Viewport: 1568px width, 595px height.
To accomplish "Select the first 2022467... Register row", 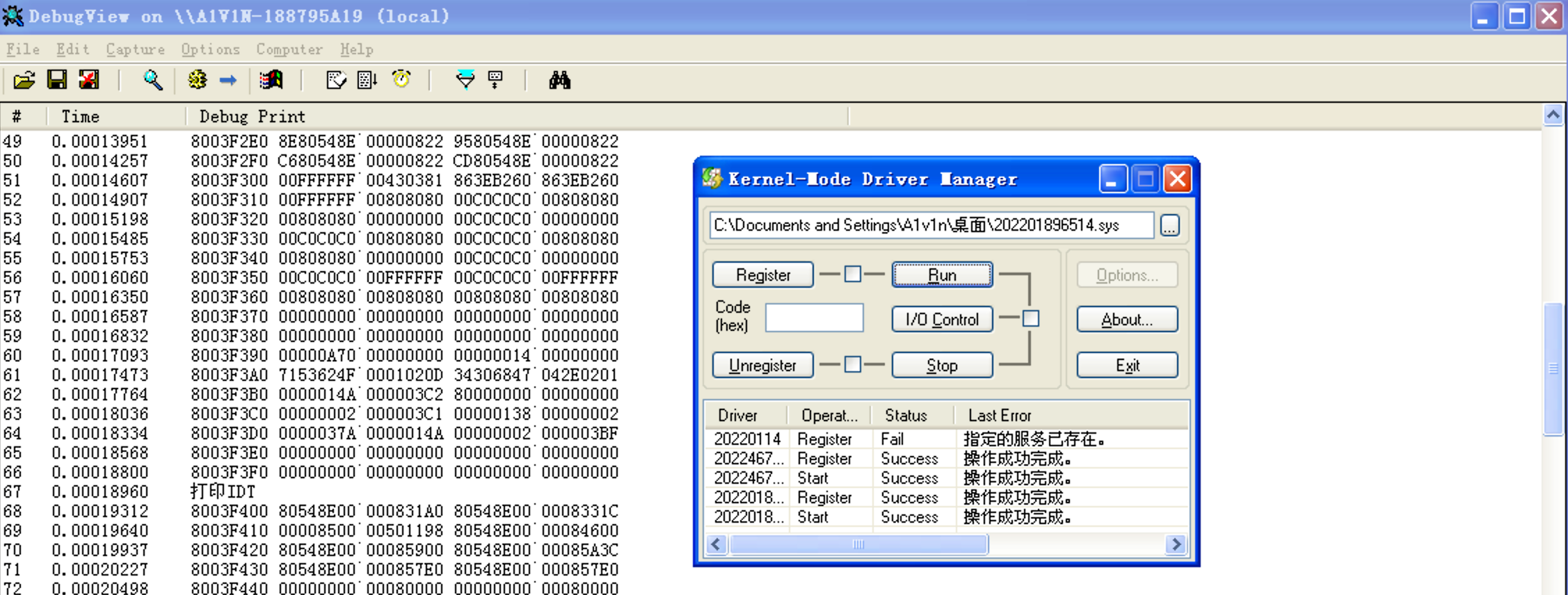I will coord(947,458).
